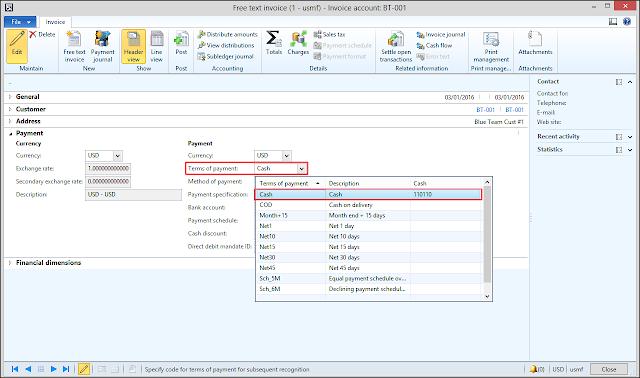This screenshot has width=640, height=378.
Task: Click the Edit pencil button in the ribbon
Action: click(17, 46)
